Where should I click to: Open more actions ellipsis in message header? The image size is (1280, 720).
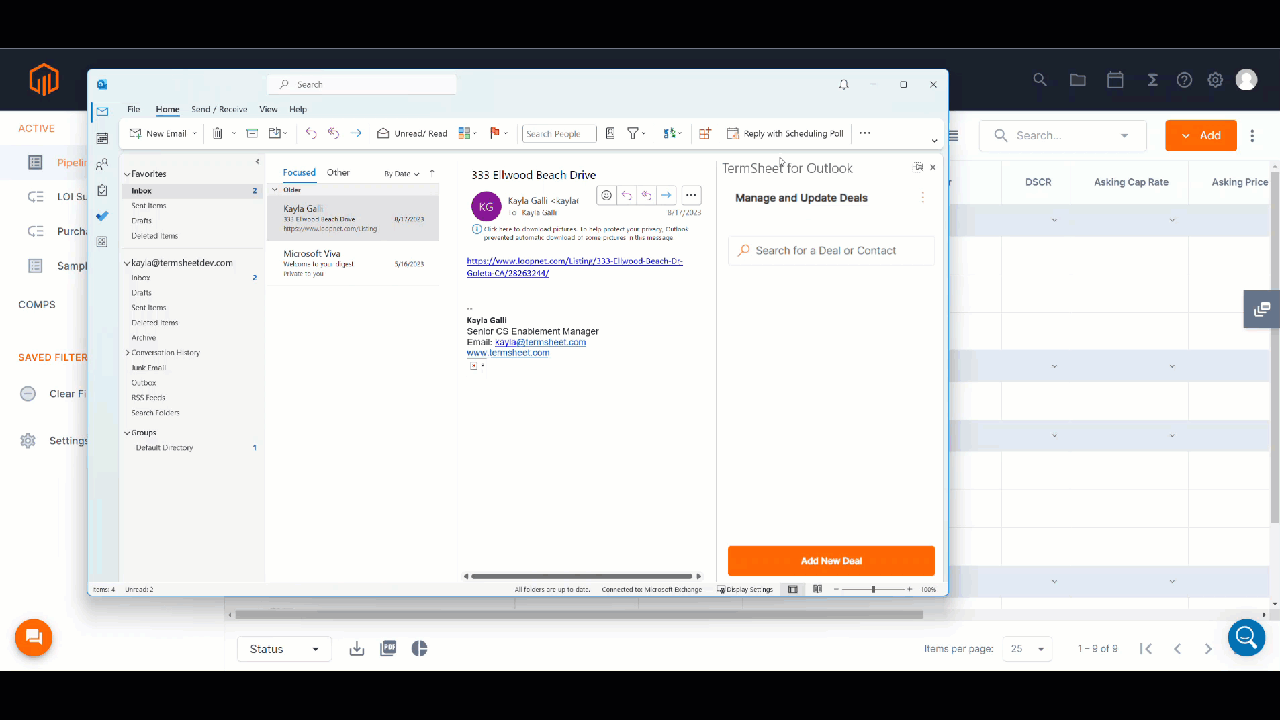pos(691,195)
